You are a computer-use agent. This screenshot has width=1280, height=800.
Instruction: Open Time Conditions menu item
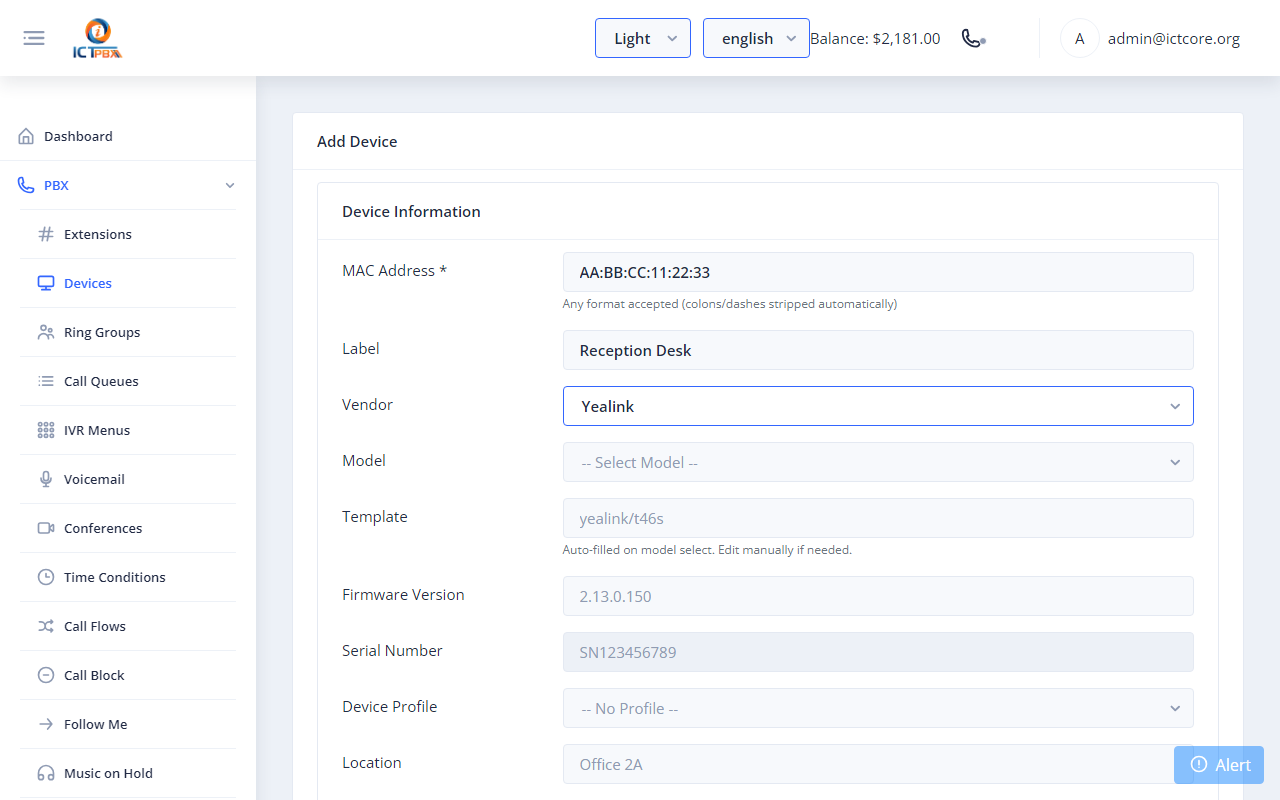point(128,577)
